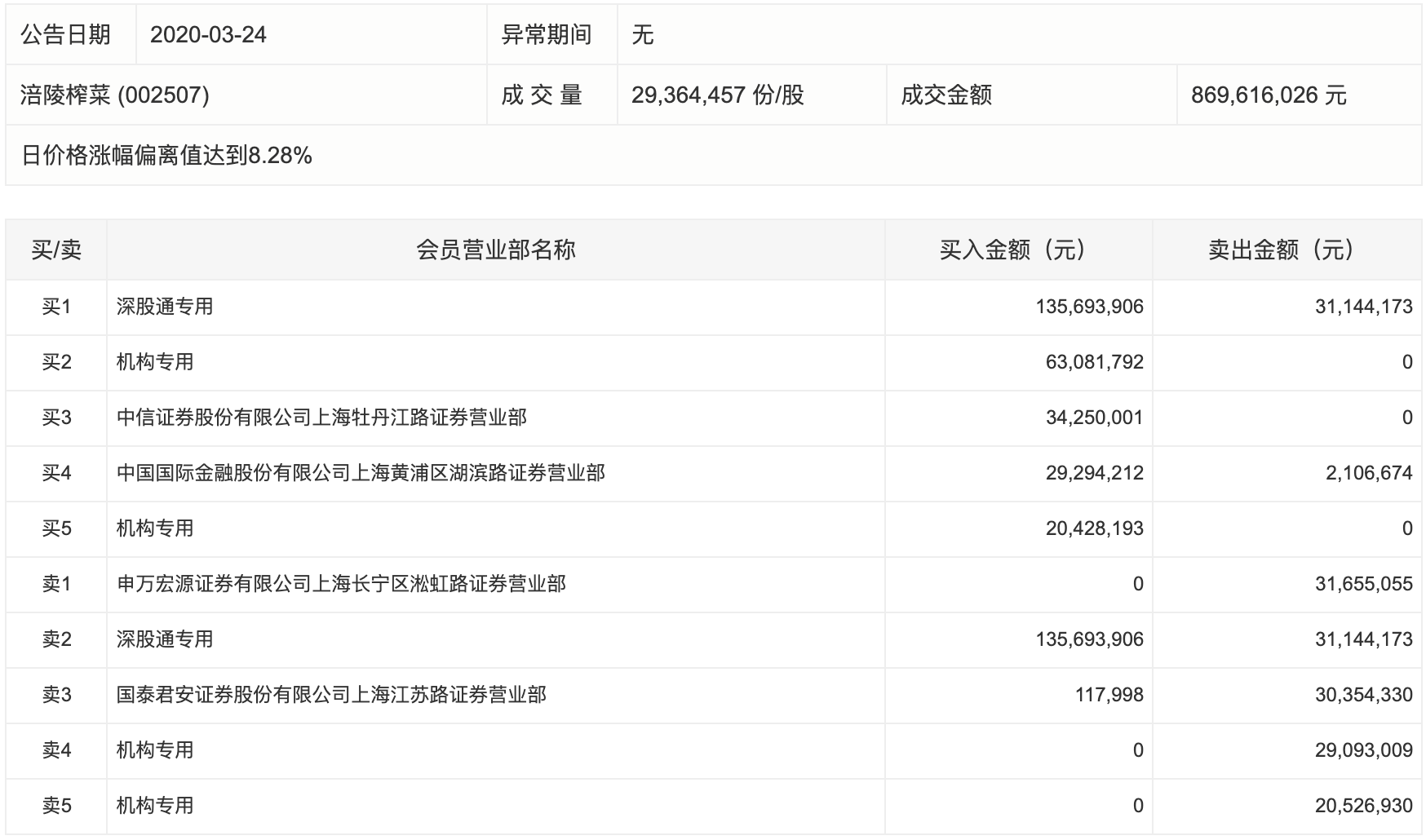Select the 买5 row label
The height and width of the screenshot is (840, 1426).
(x=56, y=528)
